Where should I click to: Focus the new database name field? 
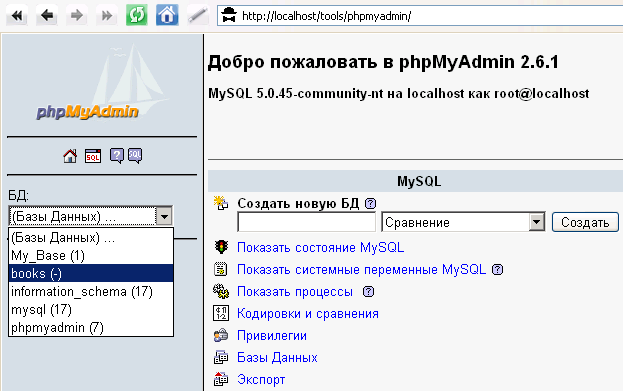pyautogui.click(x=306, y=222)
